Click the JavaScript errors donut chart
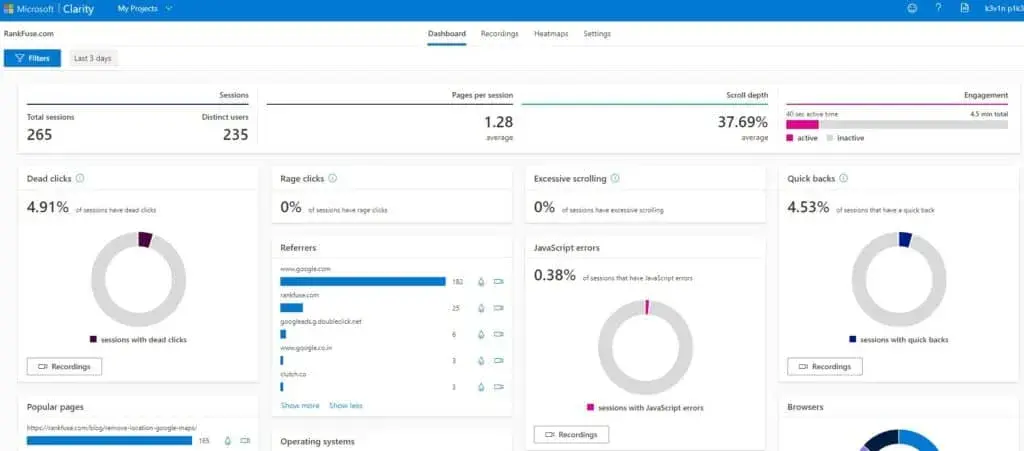The height and width of the screenshot is (451, 1024). (645, 347)
